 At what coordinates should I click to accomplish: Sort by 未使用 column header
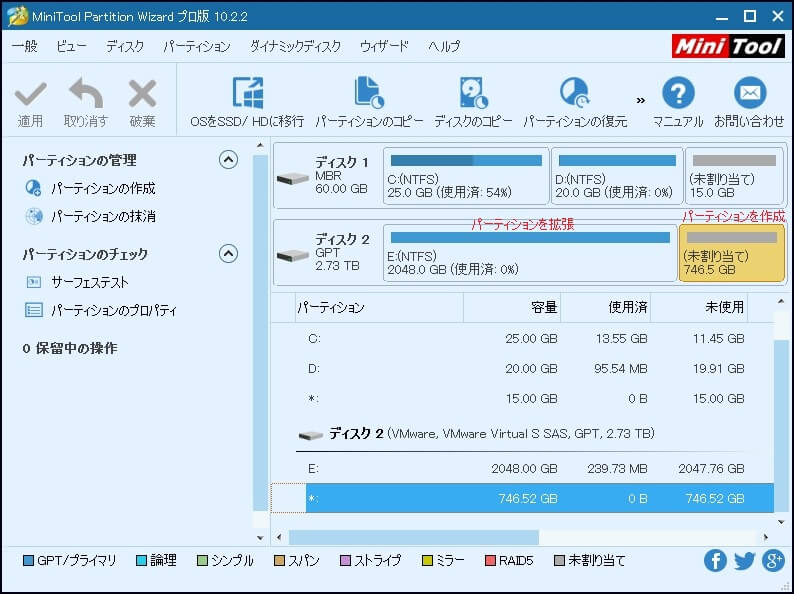pyautogui.click(x=699, y=307)
